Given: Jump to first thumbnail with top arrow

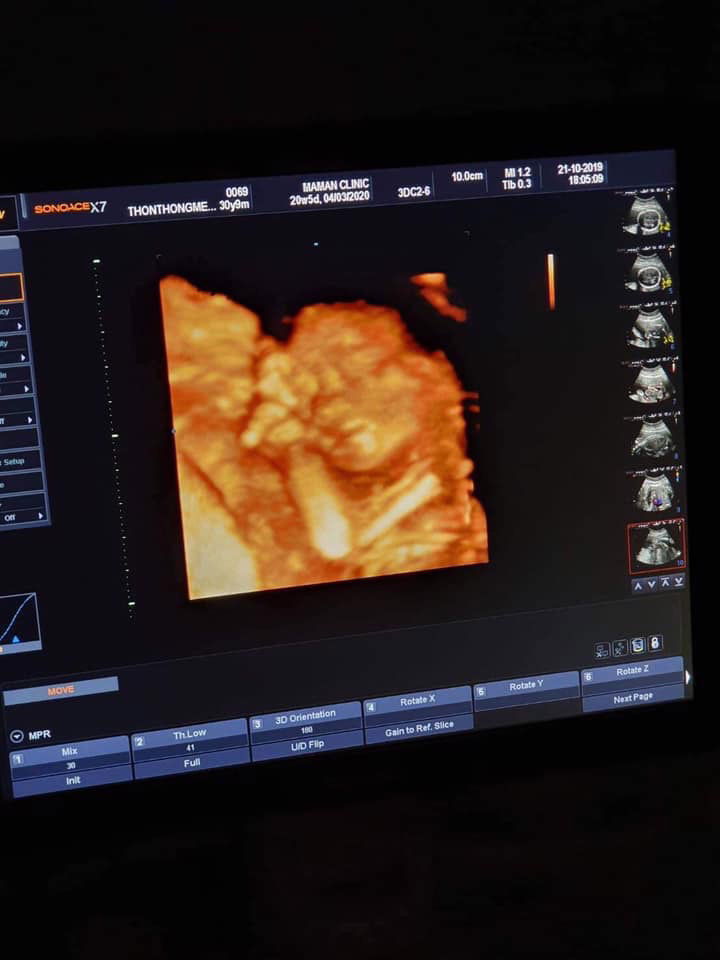Looking at the screenshot, I should [x=666, y=583].
